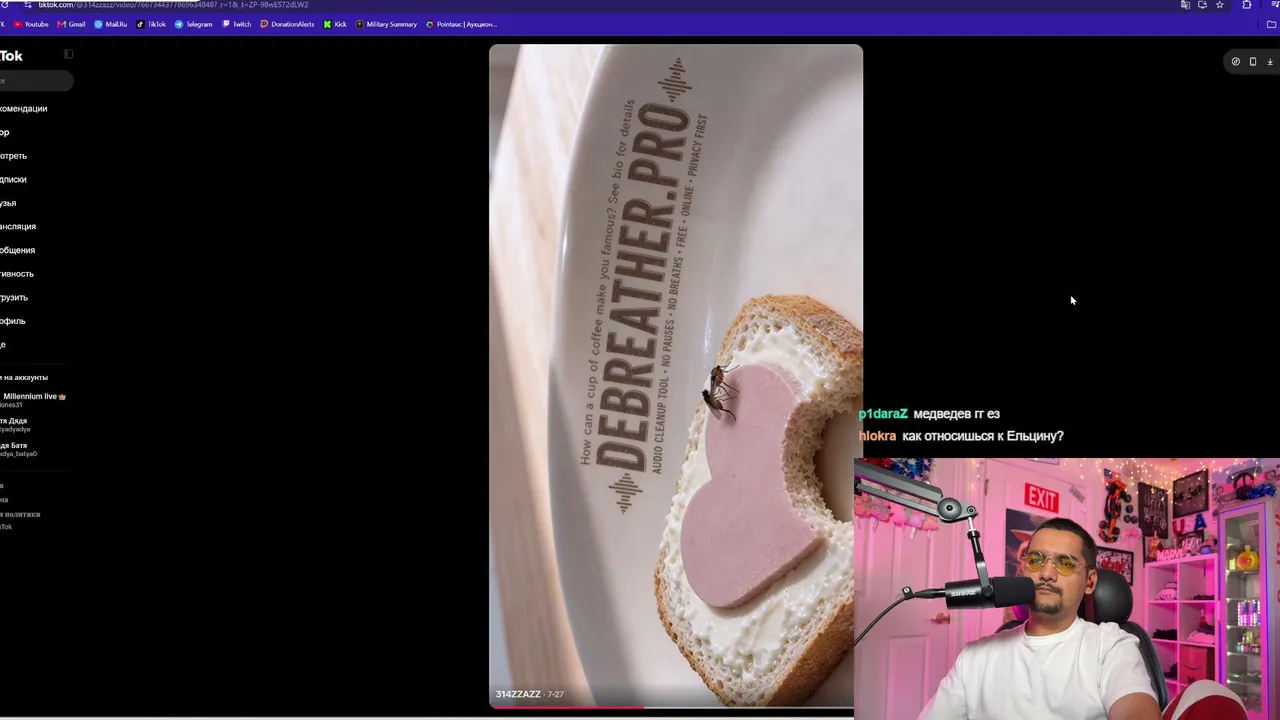Open the browser extensions puzzle icon
This screenshot has width=1280, height=720.
point(1247,5)
